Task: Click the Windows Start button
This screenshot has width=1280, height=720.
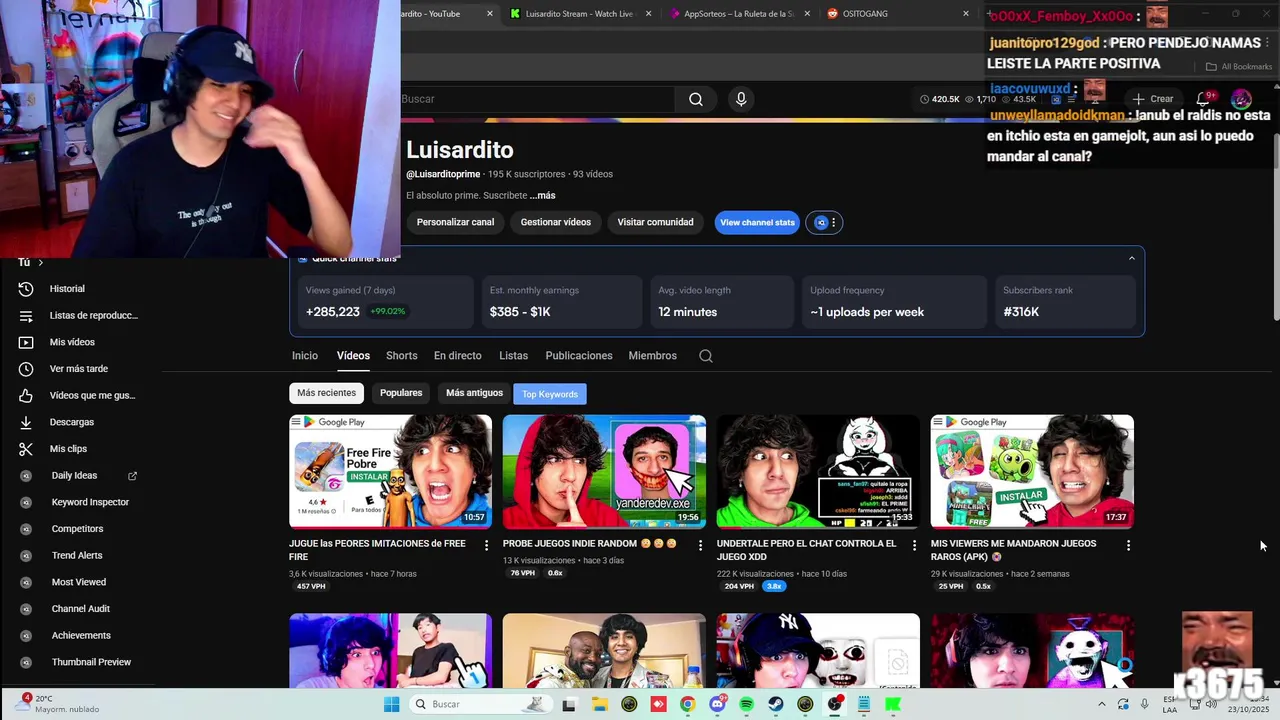Action: click(392, 704)
